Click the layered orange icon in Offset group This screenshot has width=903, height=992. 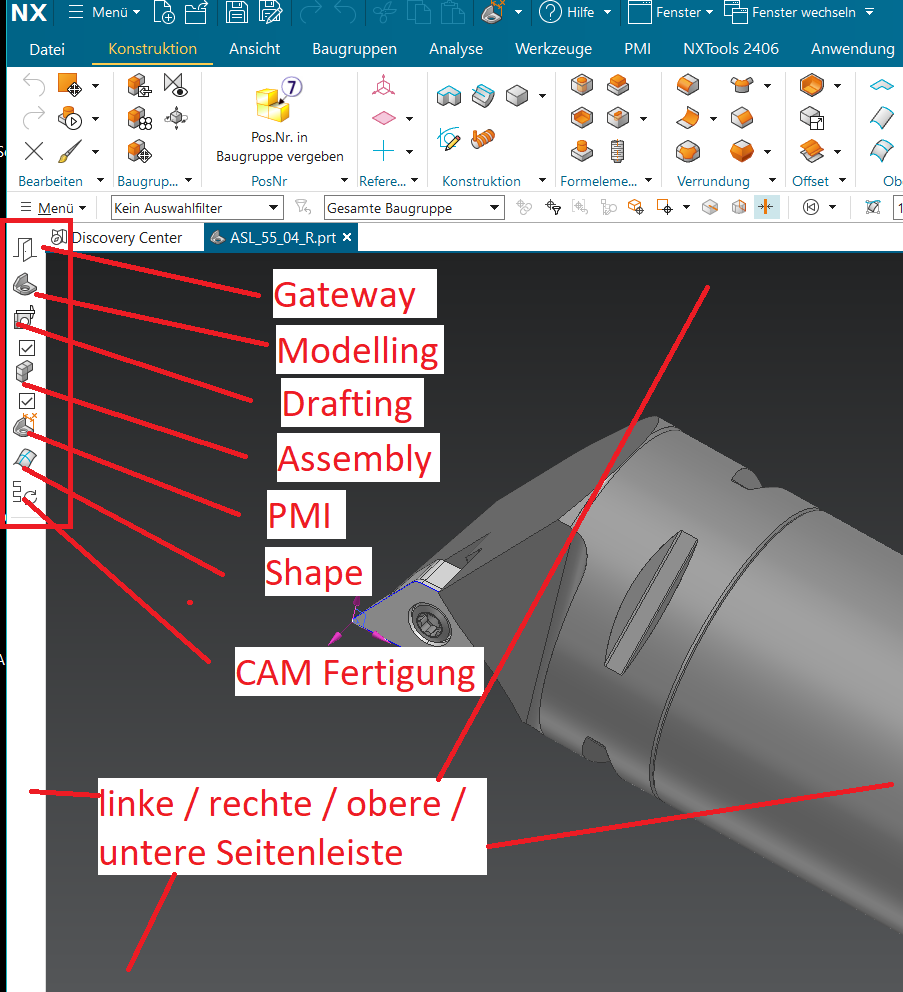pos(811,151)
